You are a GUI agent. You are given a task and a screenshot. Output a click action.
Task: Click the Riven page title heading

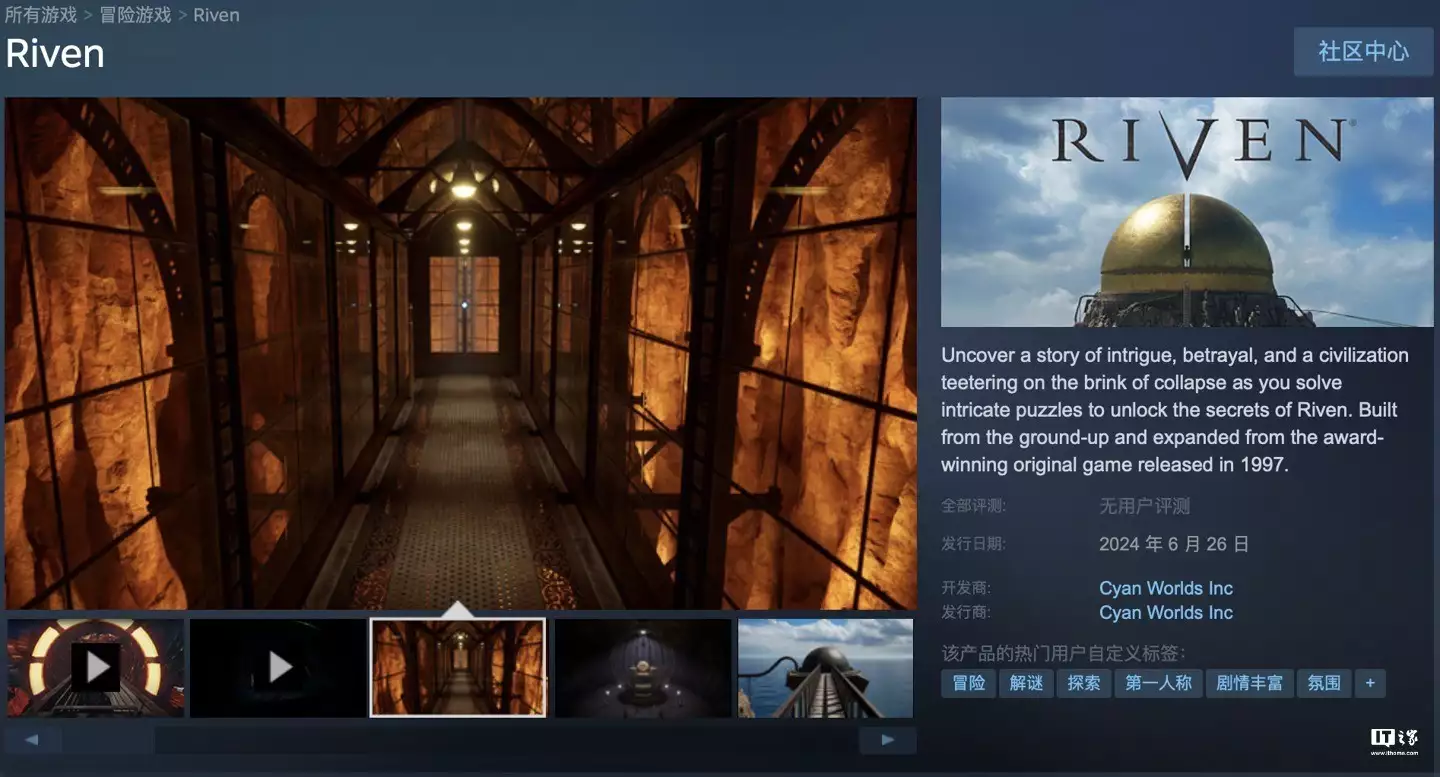[55, 53]
